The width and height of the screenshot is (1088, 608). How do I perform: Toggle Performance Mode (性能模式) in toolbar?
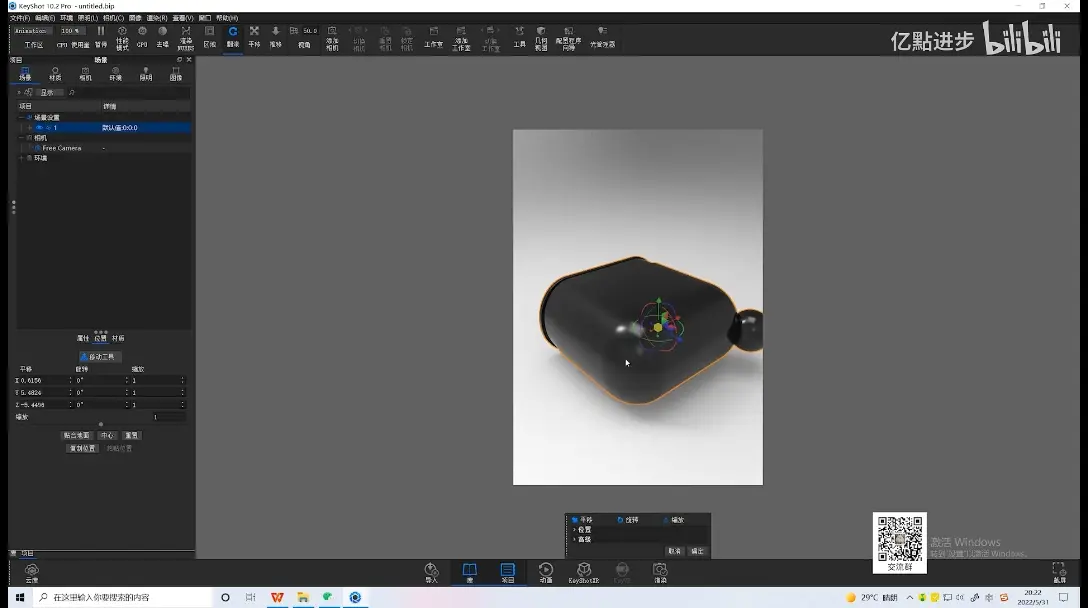click(122, 38)
